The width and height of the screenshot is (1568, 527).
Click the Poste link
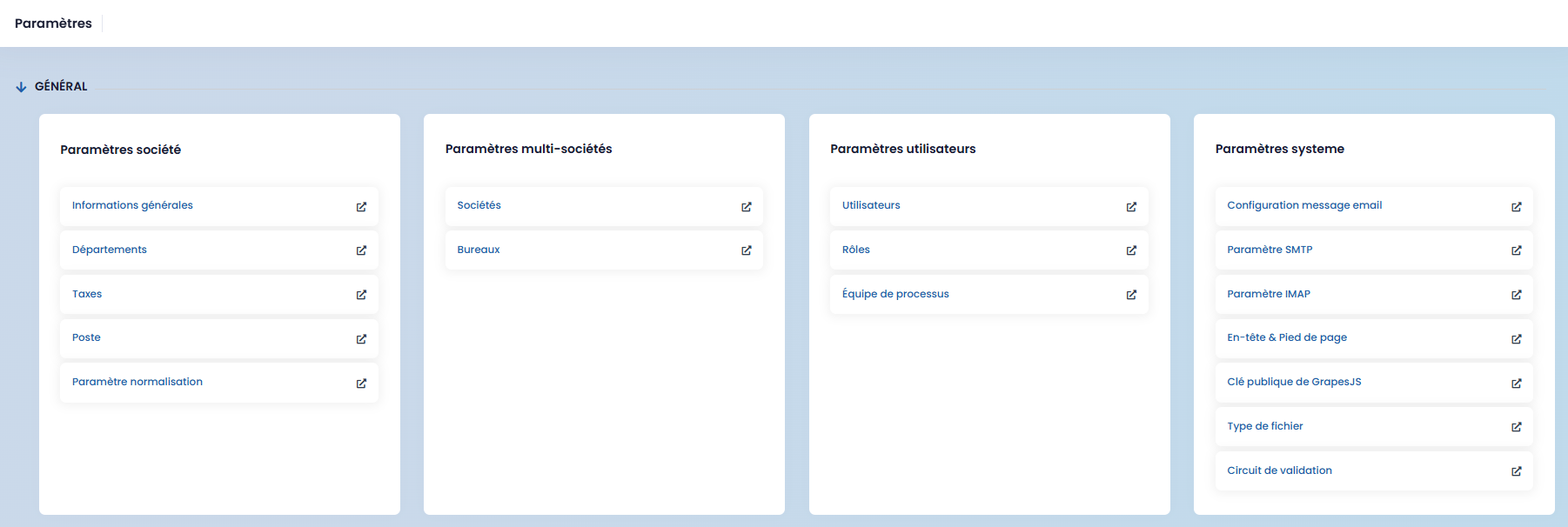click(x=86, y=337)
